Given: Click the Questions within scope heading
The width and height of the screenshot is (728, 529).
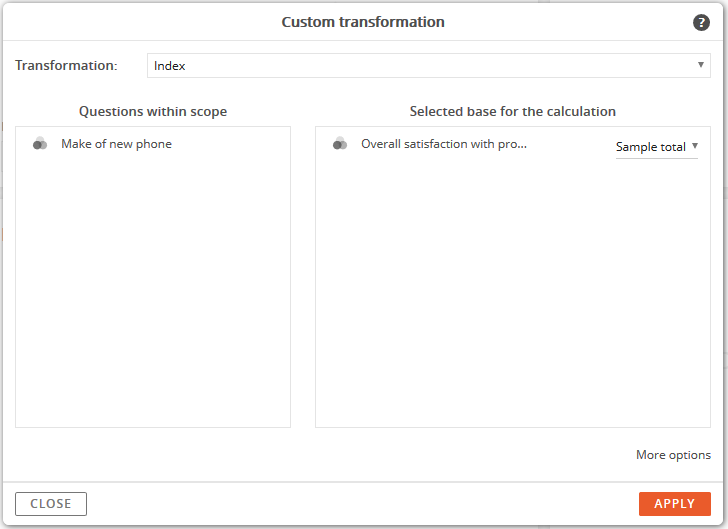Looking at the screenshot, I should [153, 111].
